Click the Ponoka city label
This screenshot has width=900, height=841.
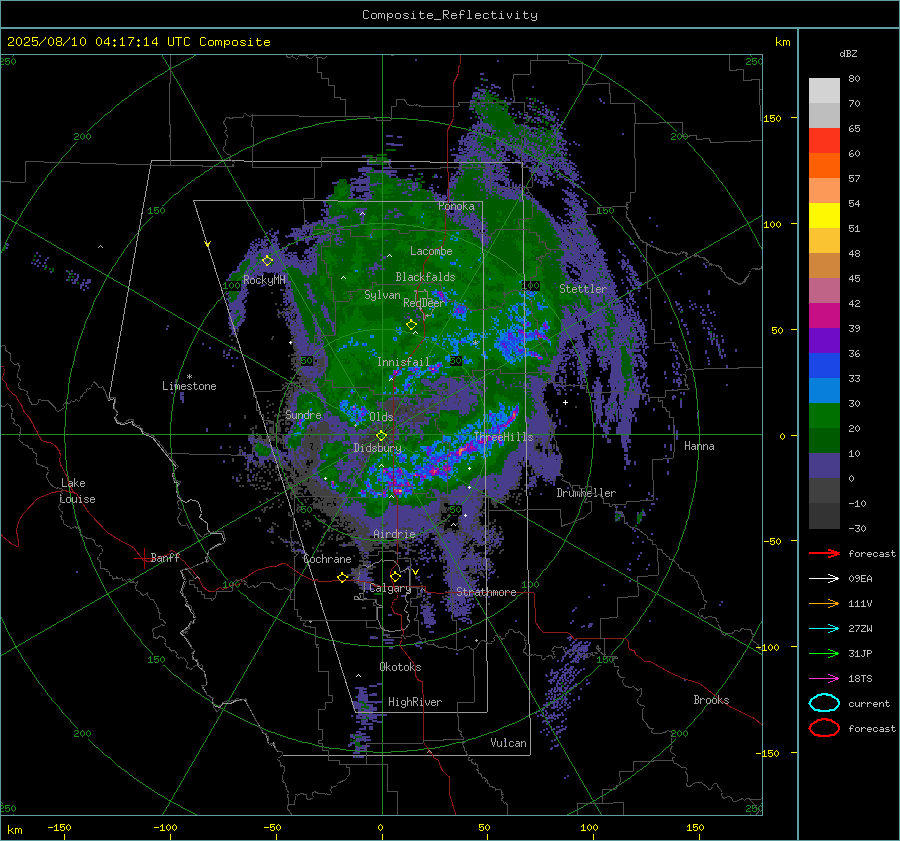[x=456, y=206]
